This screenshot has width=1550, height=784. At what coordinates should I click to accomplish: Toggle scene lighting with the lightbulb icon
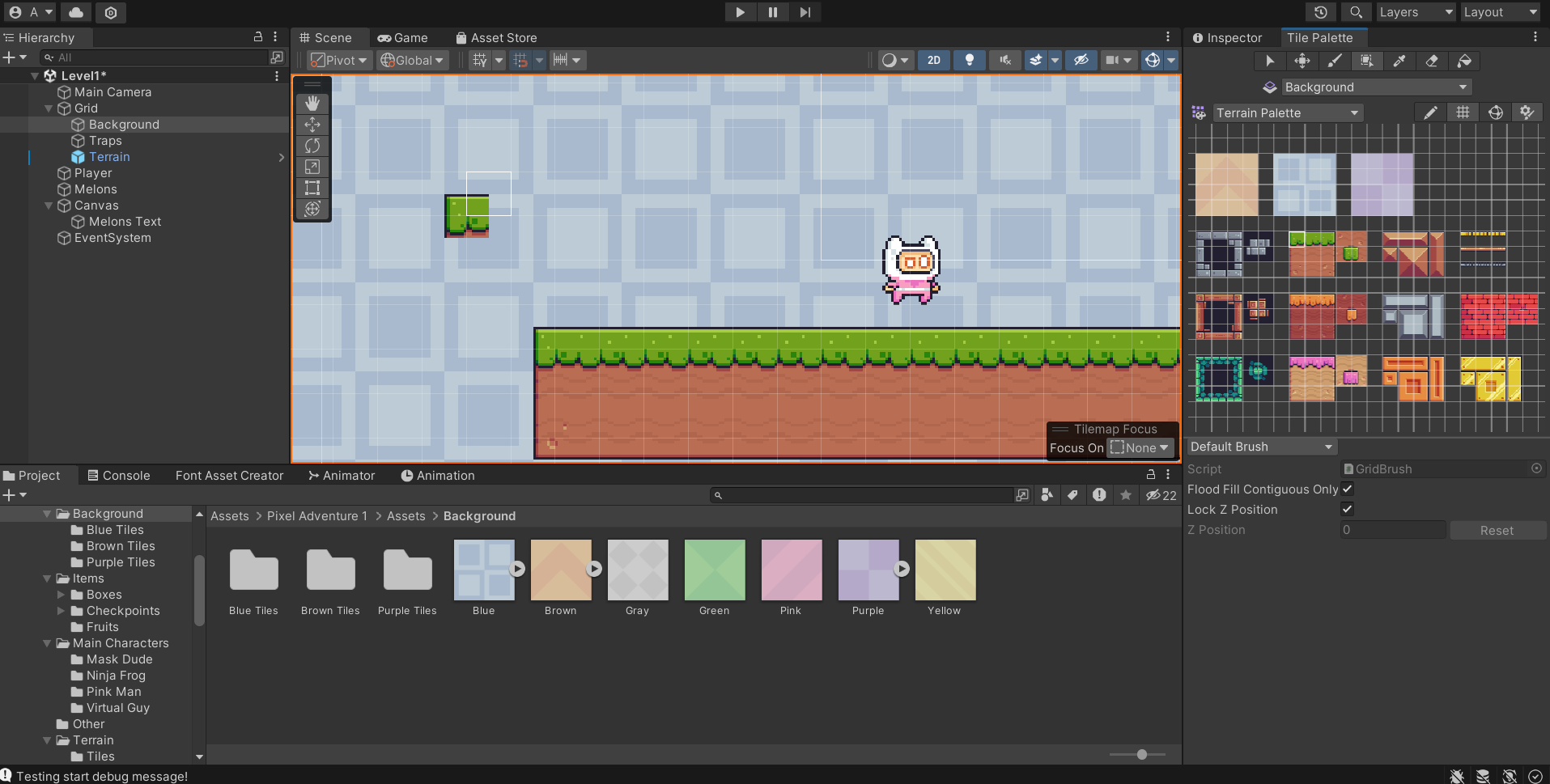pyautogui.click(x=969, y=60)
